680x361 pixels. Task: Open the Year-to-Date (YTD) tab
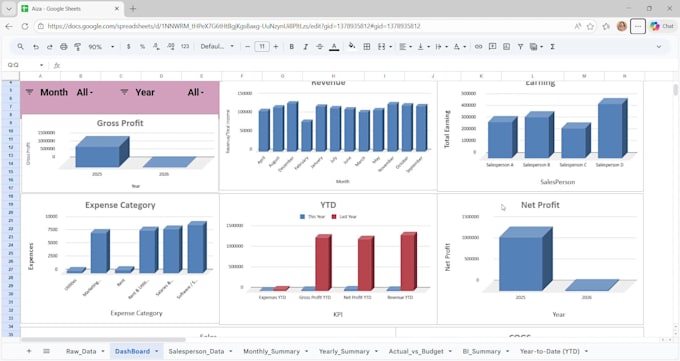(549, 351)
